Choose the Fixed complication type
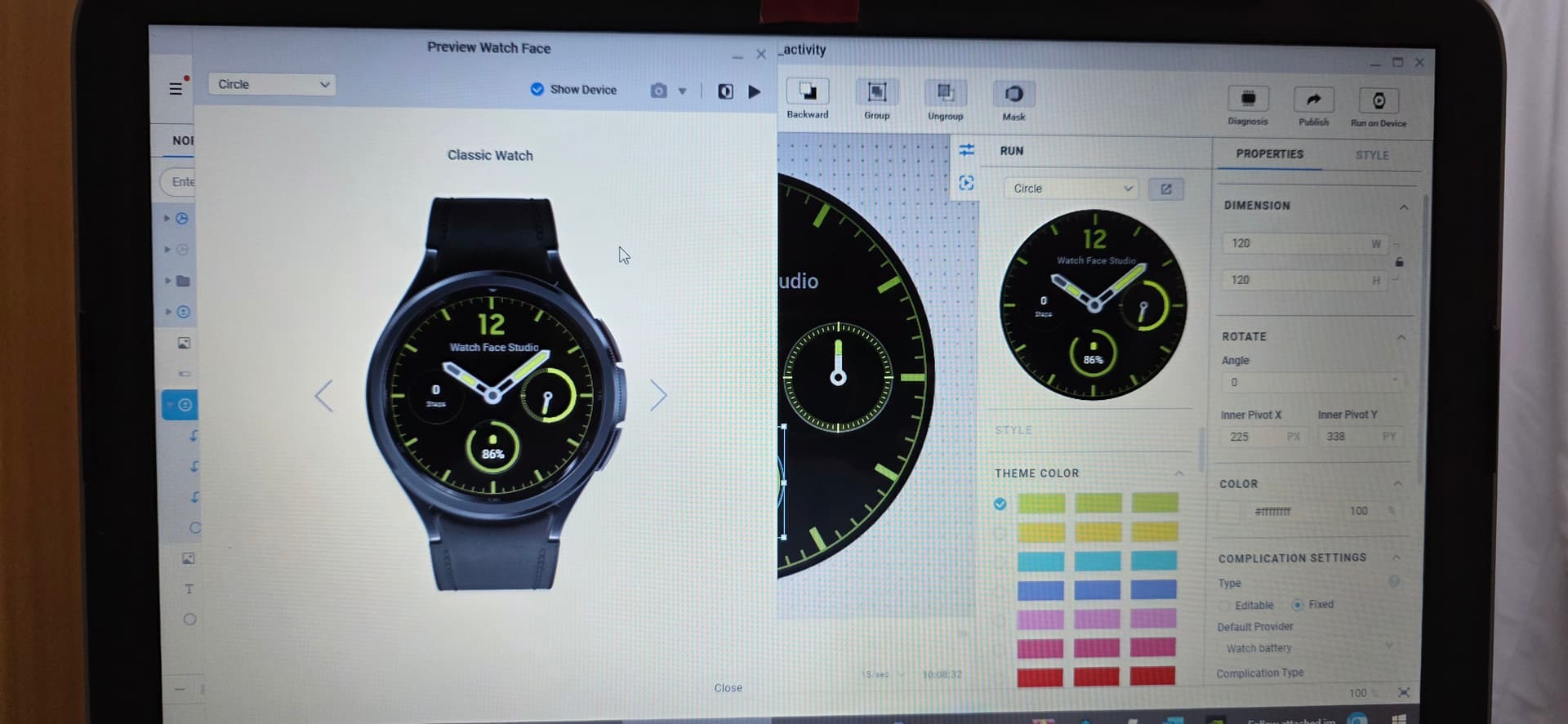This screenshot has width=1568, height=724. 1297,605
